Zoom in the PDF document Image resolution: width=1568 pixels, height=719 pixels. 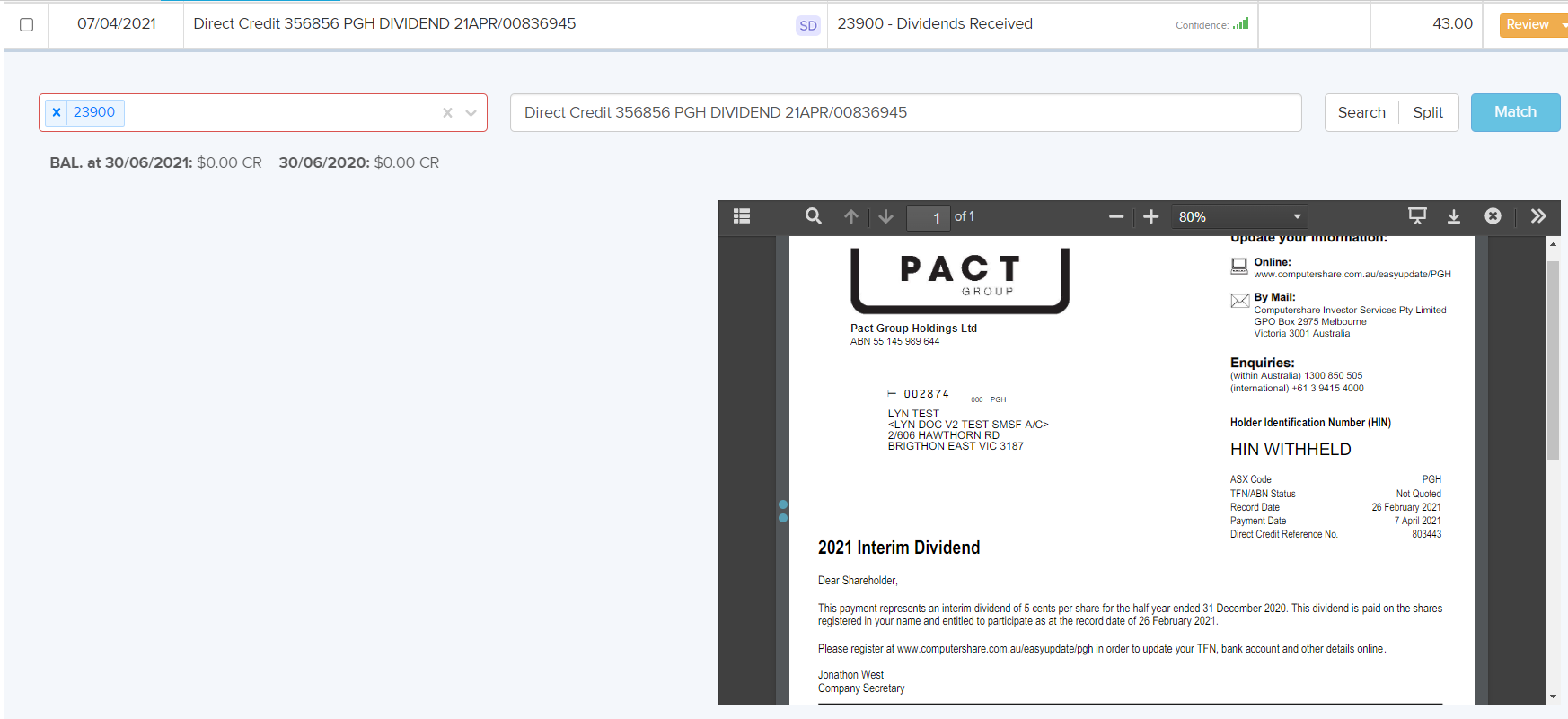1151,216
